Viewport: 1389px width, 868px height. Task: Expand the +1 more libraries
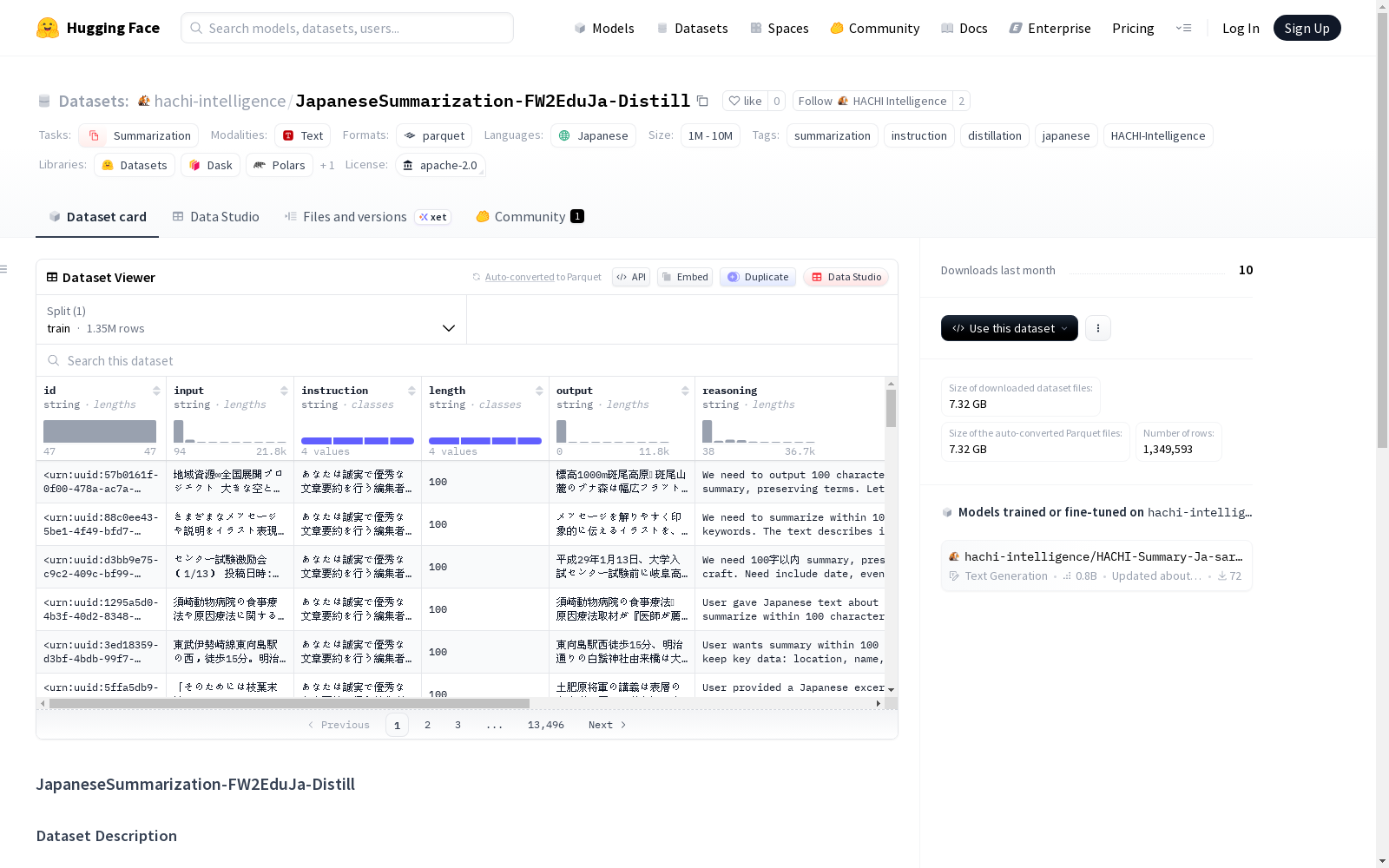[x=327, y=165]
